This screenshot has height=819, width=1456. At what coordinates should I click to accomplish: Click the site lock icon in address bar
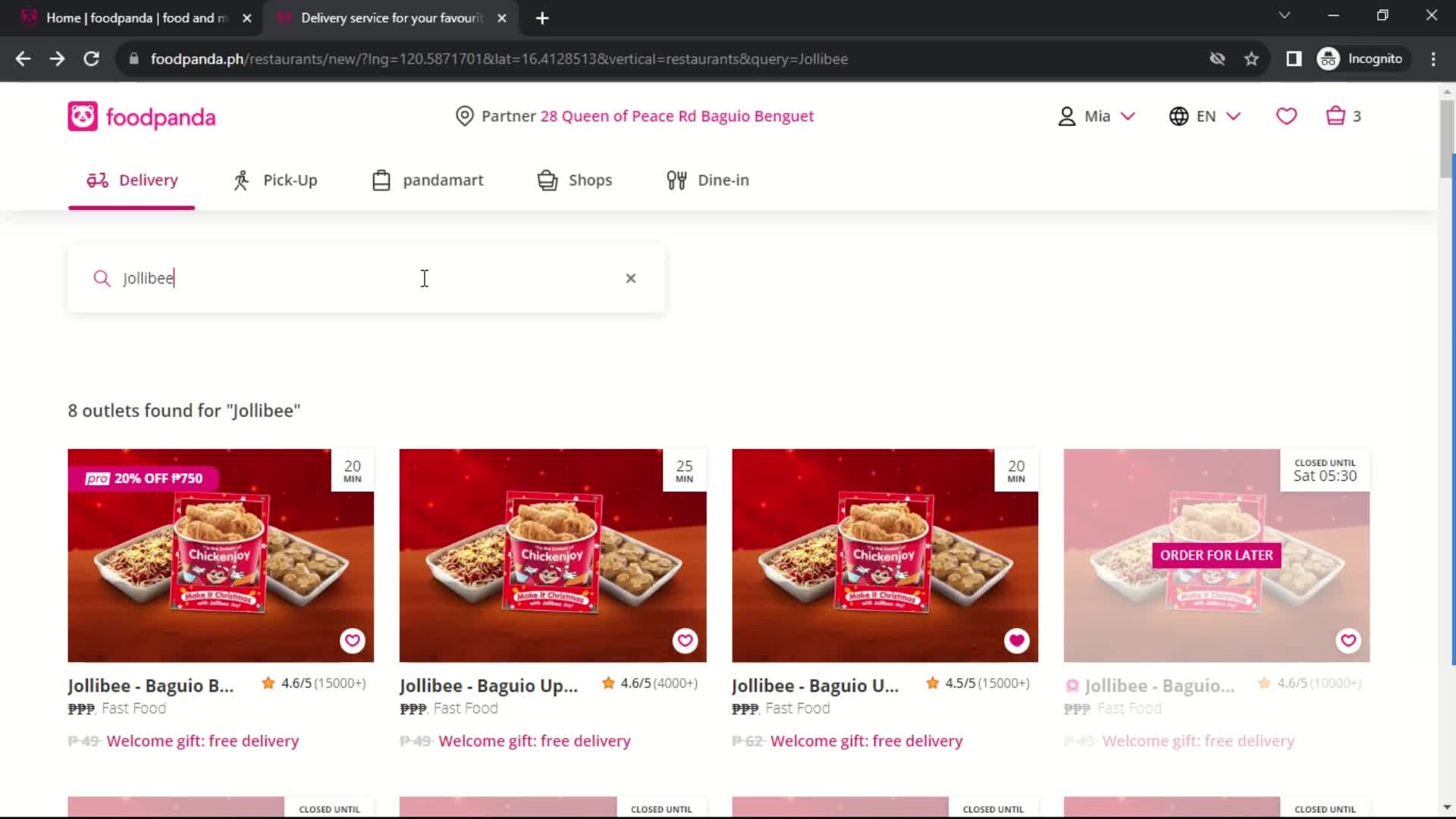click(x=134, y=58)
